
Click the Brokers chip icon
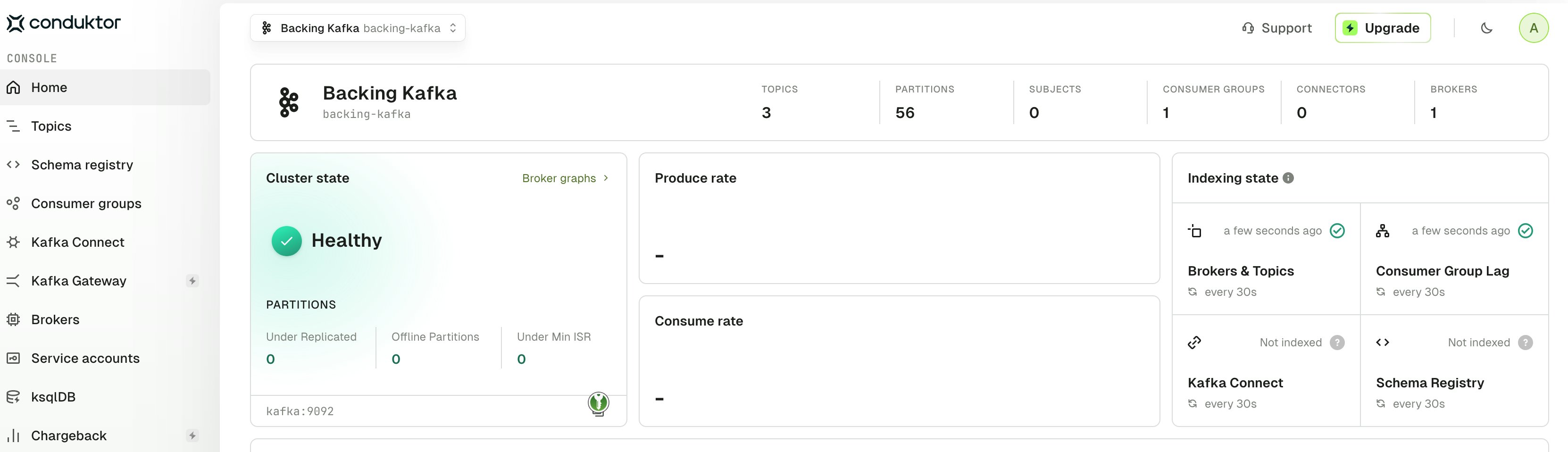coord(13,319)
